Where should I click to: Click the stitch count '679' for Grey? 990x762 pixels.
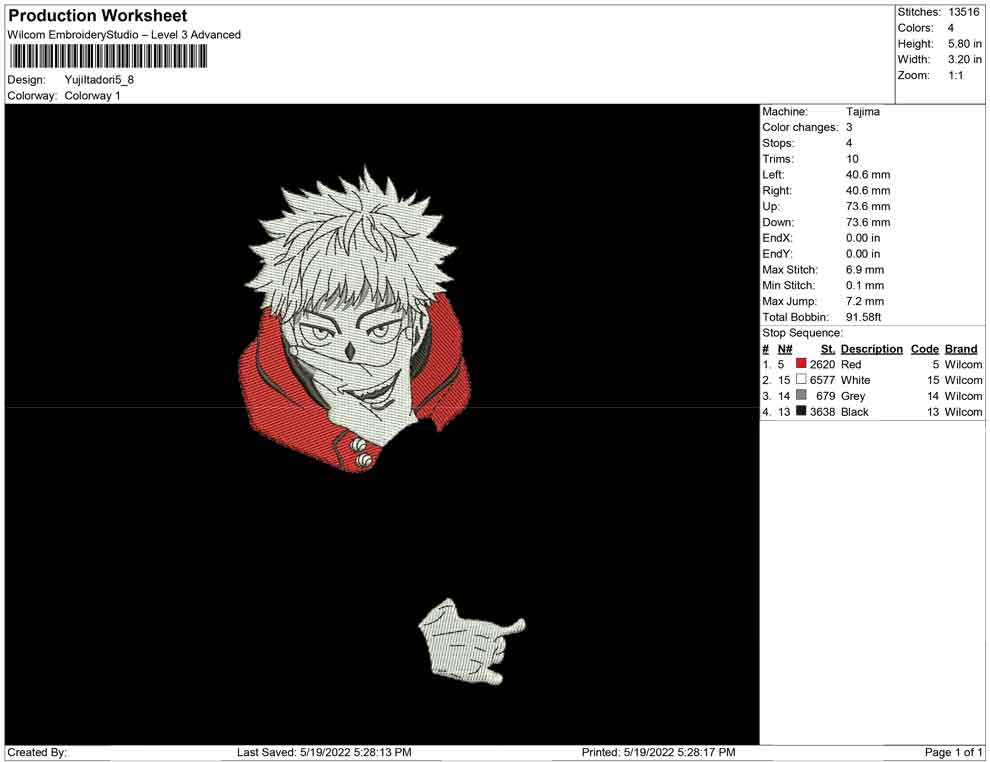[826, 396]
